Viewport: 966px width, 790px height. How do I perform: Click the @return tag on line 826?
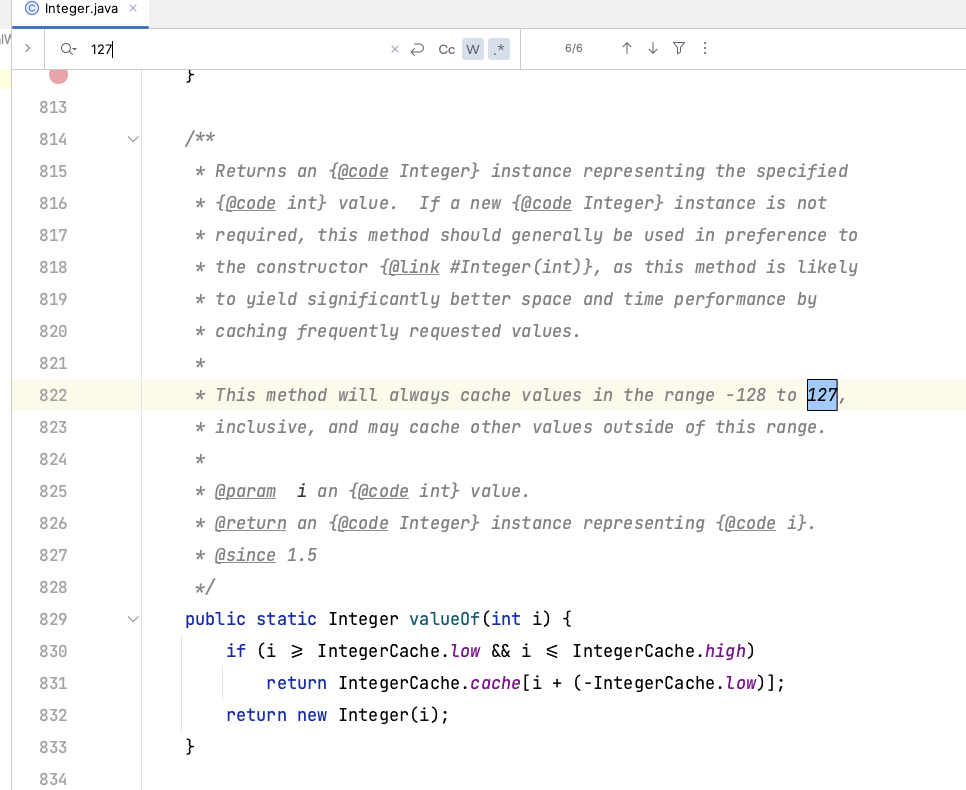pyautogui.click(x=250, y=523)
